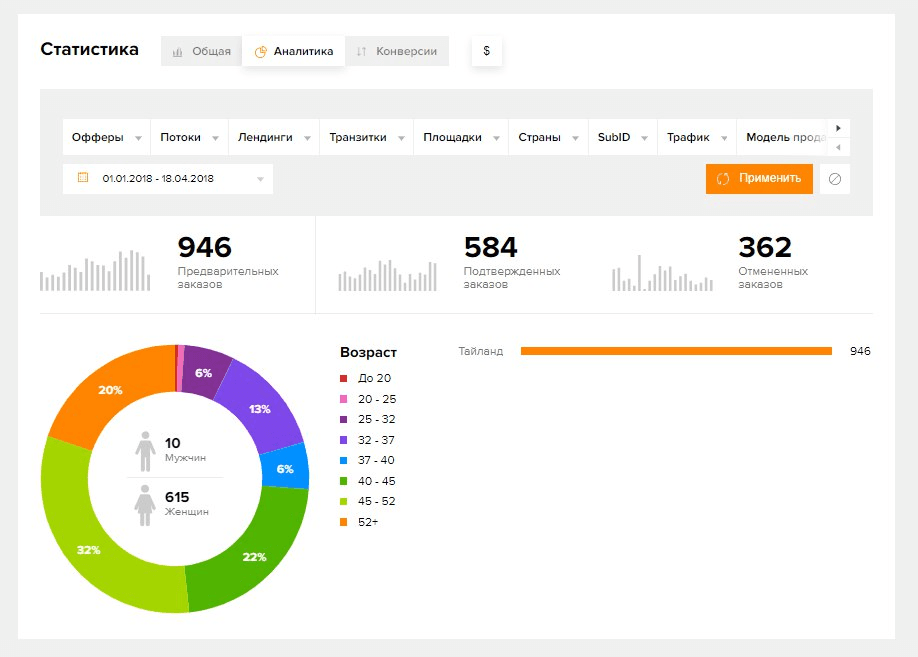Expand the SubID filter dropdown
This screenshot has height=657, width=918.
623,138
